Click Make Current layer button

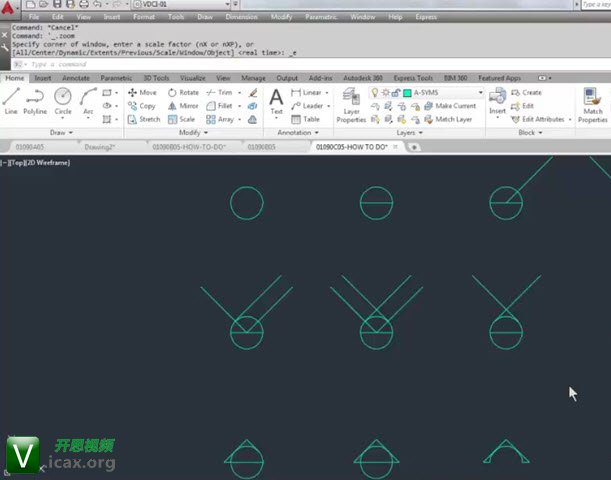tap(450, 106)
